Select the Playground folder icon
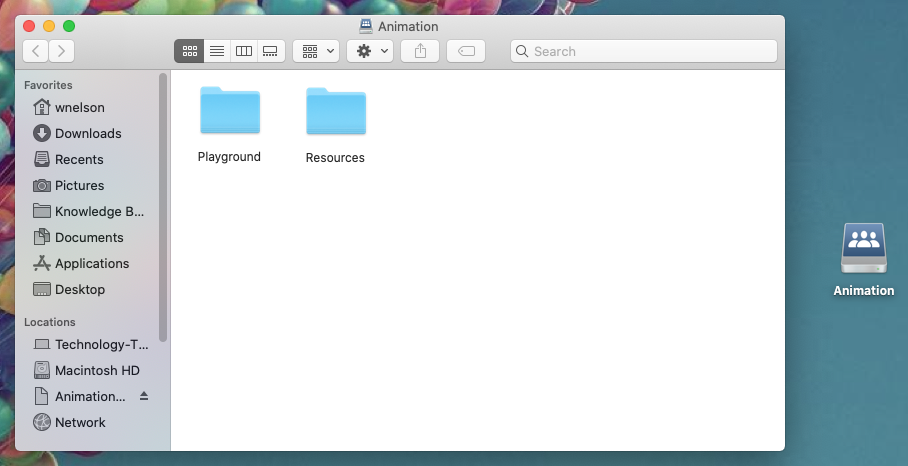Viewport: 908px width, 466px height. click(x=230, y=110)
